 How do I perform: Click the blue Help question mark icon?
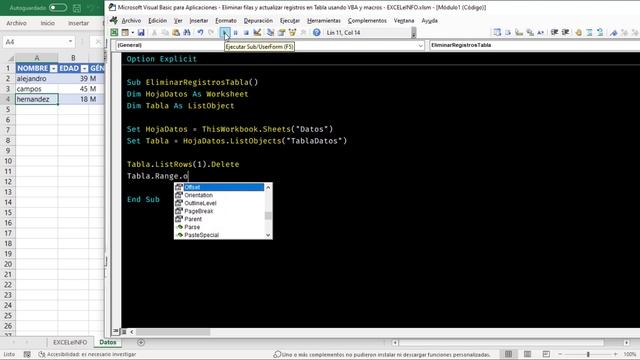pyautogui.click(x=317, y=33)
